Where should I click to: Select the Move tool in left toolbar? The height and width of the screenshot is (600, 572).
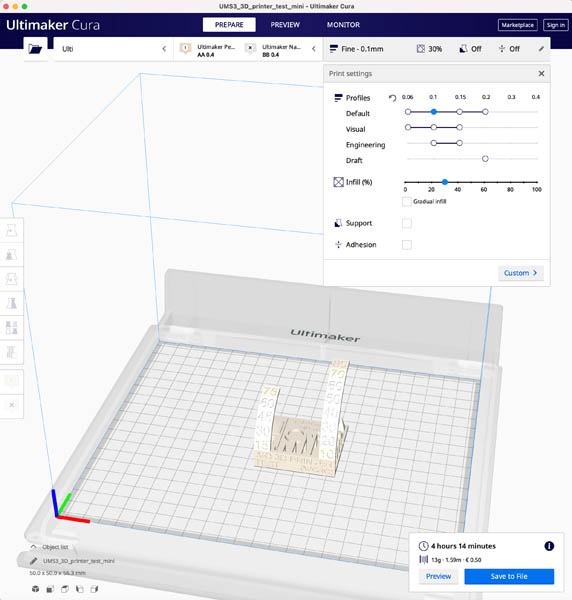(11, 230)
